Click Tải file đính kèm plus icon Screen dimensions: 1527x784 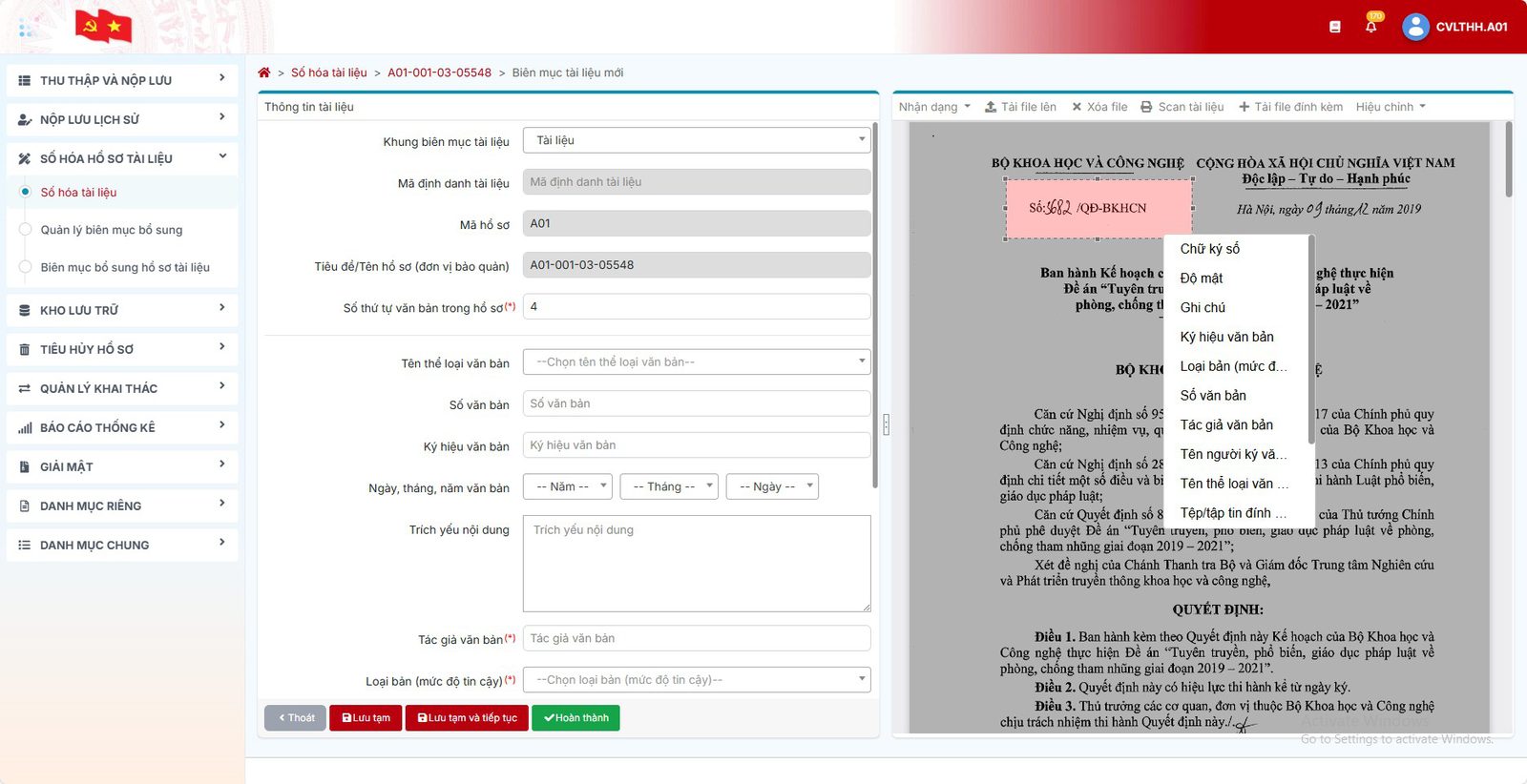[x=1244, y=107]
